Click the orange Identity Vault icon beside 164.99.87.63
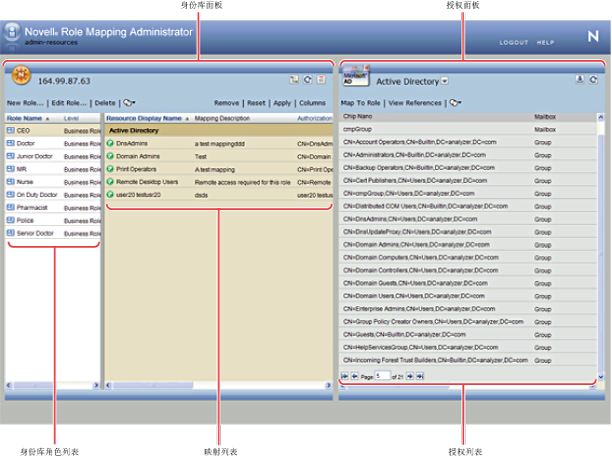 [21, 75]
